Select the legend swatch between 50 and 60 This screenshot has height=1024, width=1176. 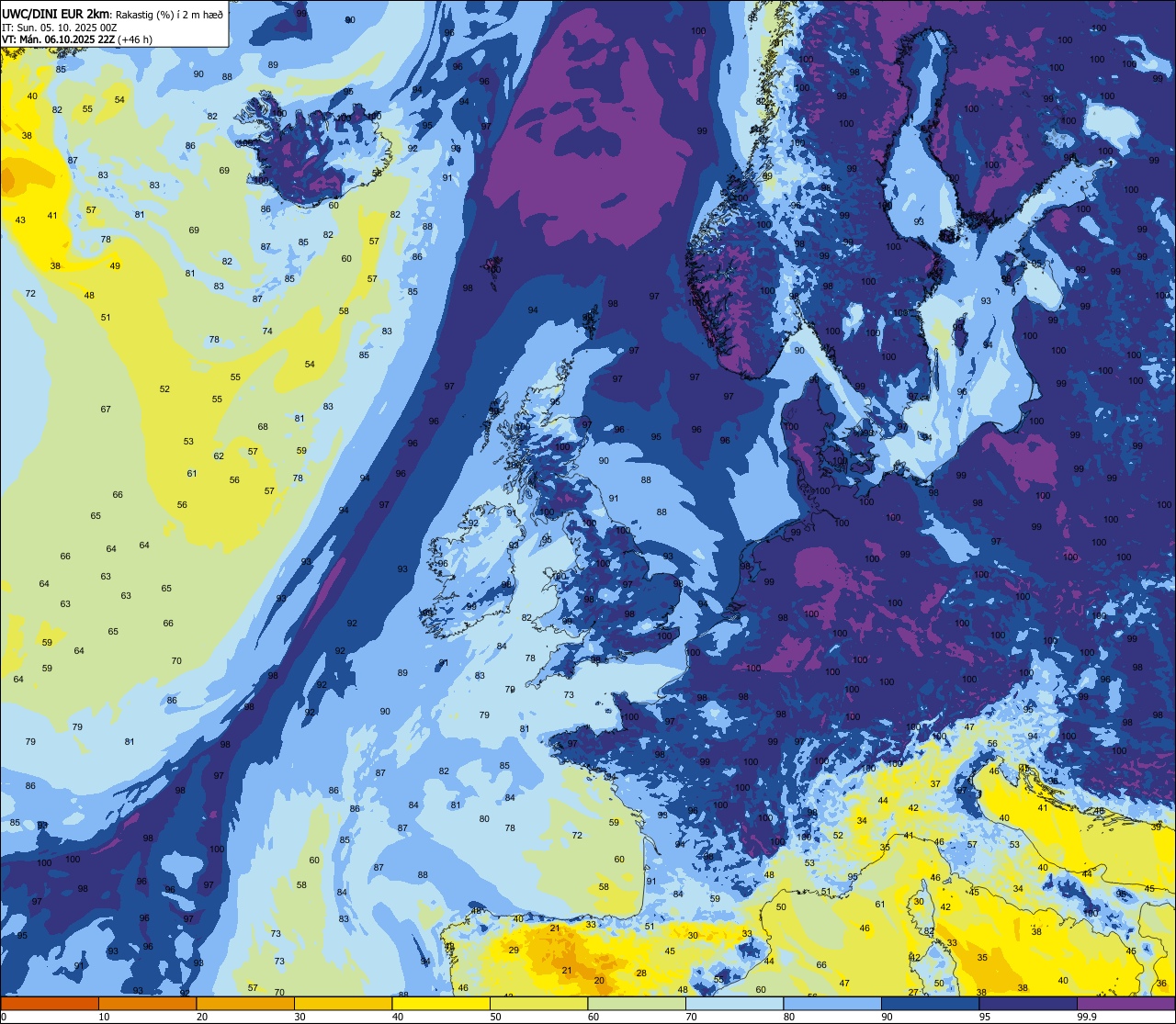click(x=538, y=1003)
